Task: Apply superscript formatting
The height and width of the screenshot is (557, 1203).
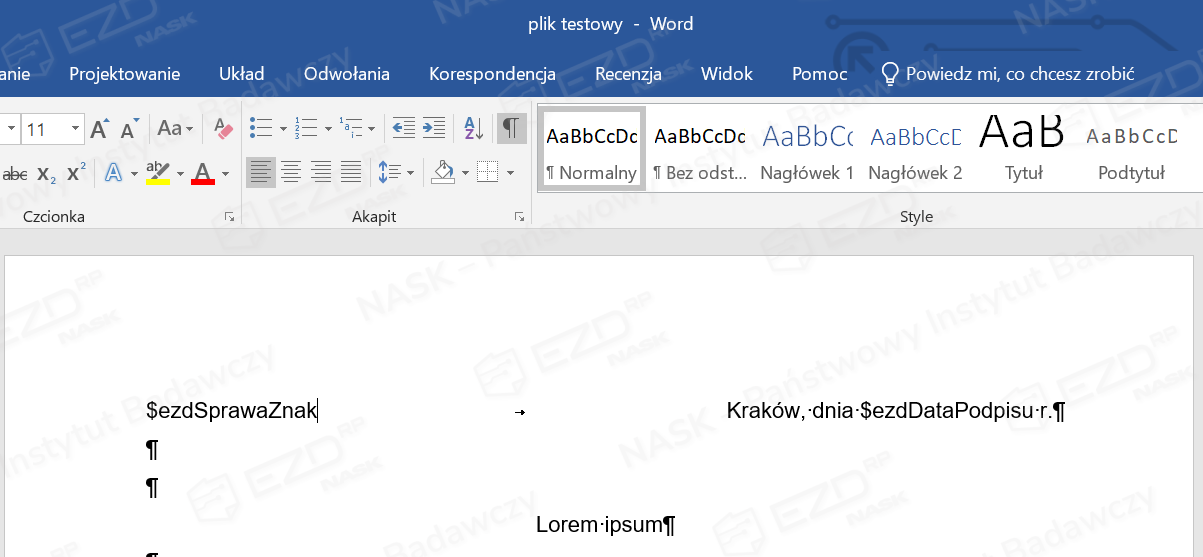Action: pyautogui.click(x=76, y=173)
